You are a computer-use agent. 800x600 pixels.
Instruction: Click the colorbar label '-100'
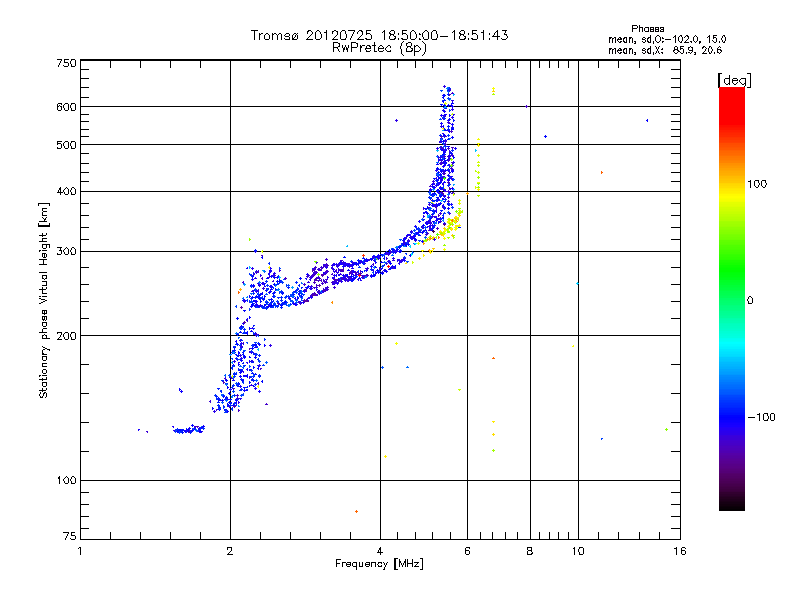click(x=761, y=417)
